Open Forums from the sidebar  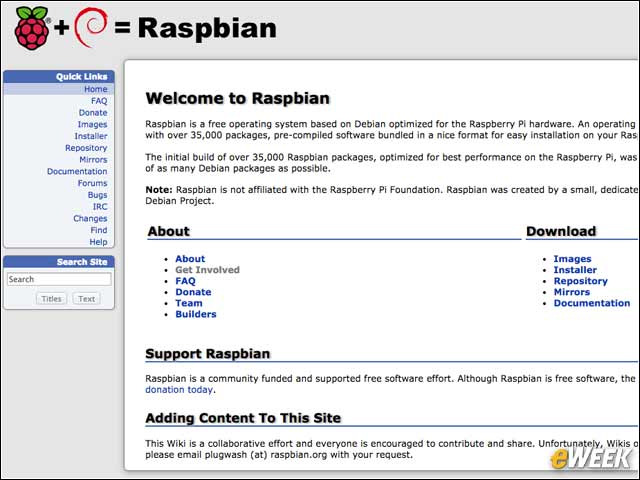(x=92, y=183)
